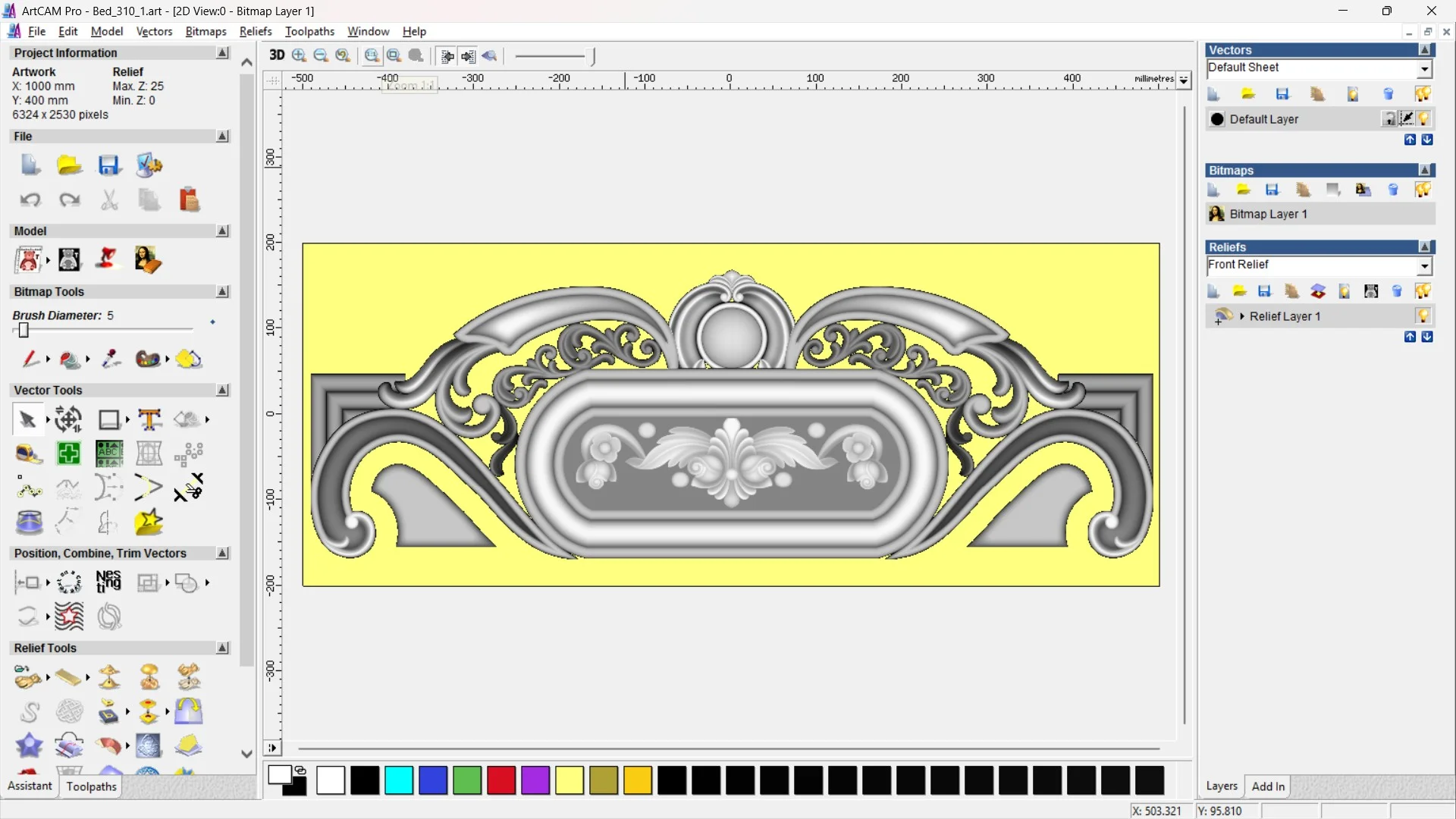The width and height of the screenshot is (1456, 819).
Task: Select Bitmap Layer 1 in list
Action: (1268, 214)
